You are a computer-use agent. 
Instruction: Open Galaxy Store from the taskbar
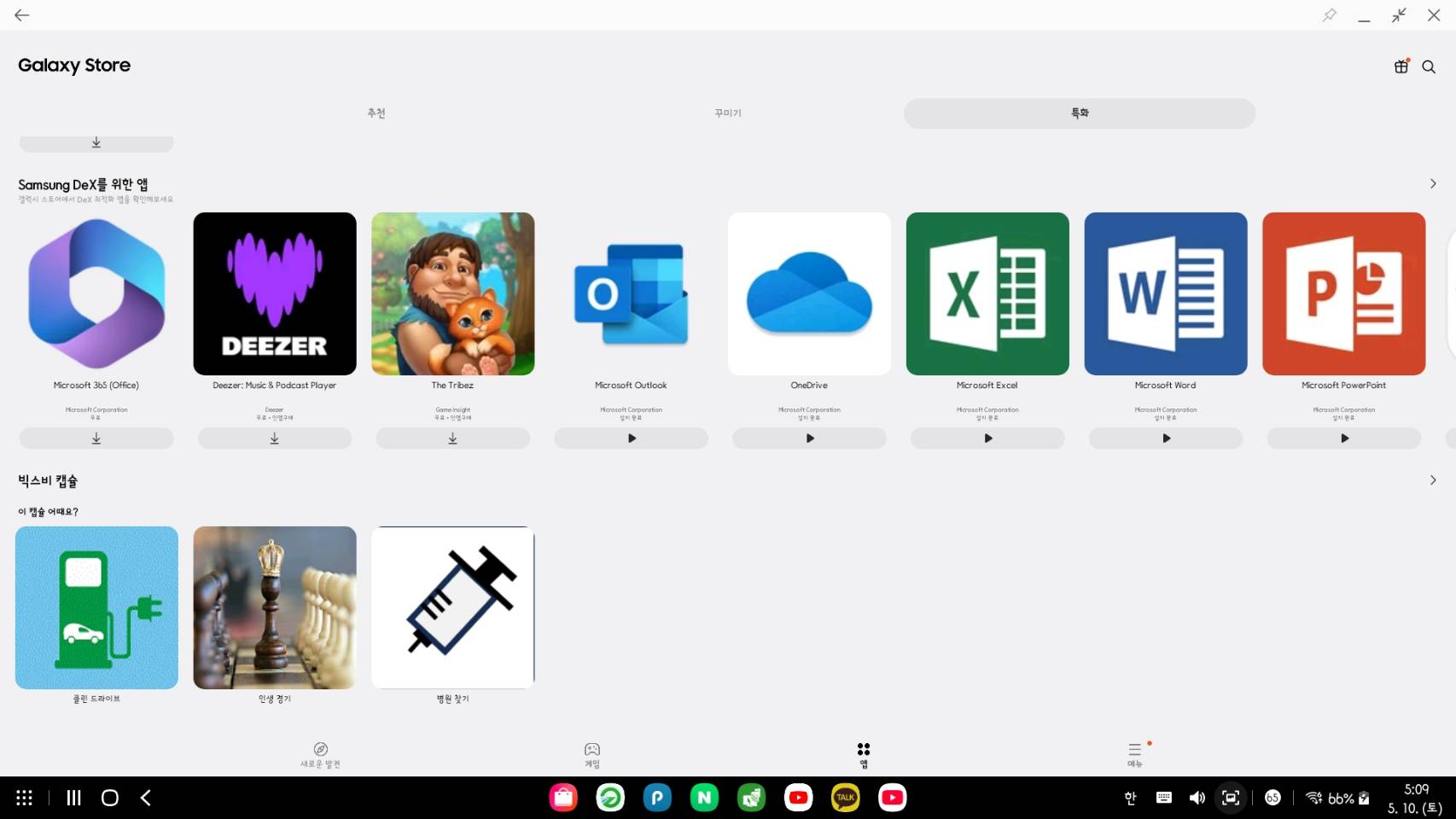point(563,798)
